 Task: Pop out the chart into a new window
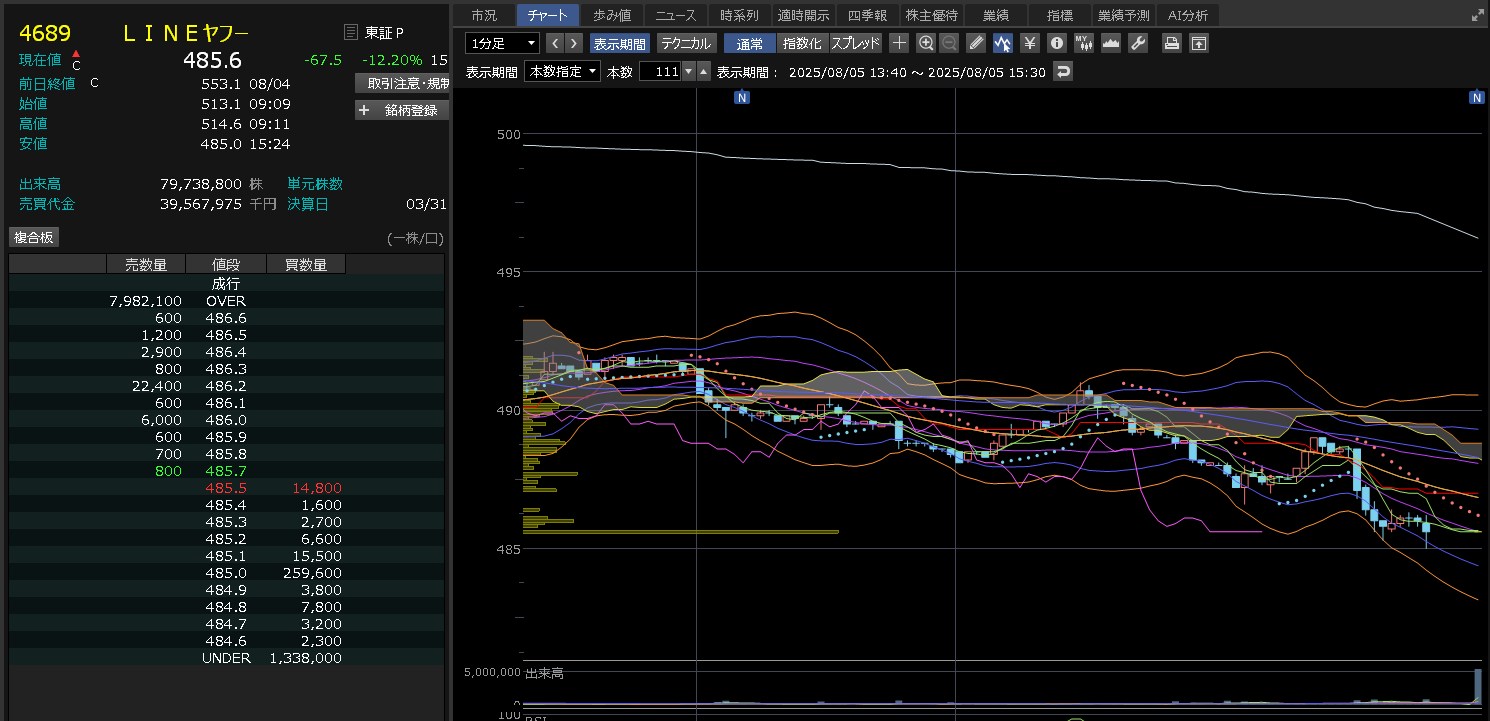pos(1198,43)
